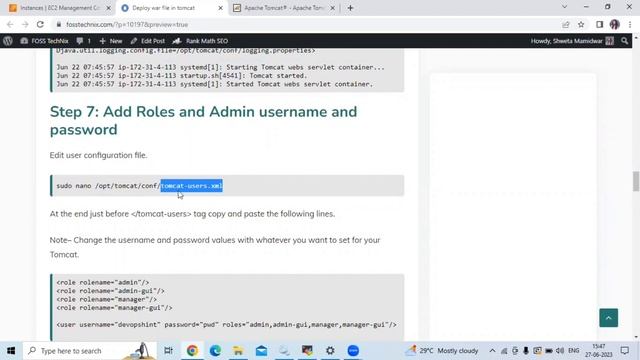The image size is (640, 360).
Task: Open File Explorer in the taskbar
Action: tap(238, 351)
